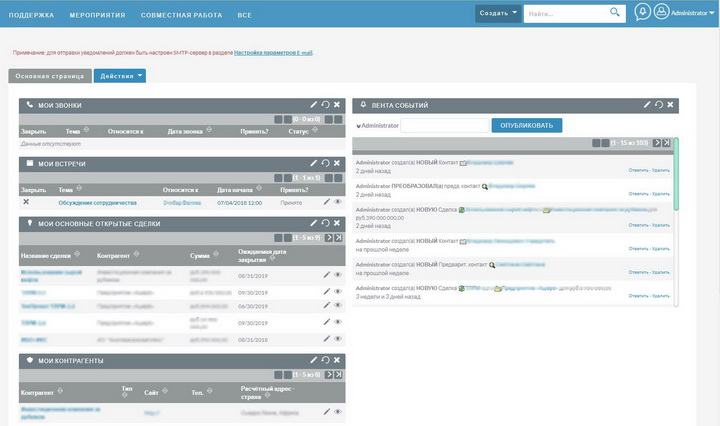720x426 pixels.
Task: Refresh the Мои звонки dashlet
Action: [x=326, y=105]
